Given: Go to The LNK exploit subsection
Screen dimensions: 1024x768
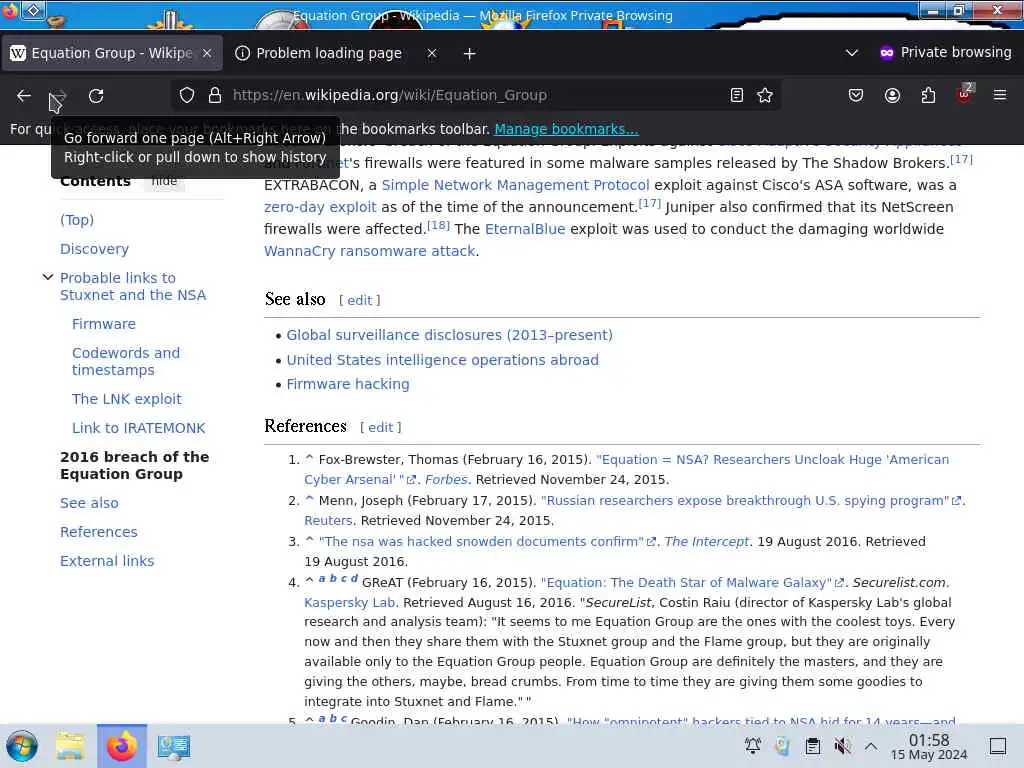Looking at the screenshot, I should click(x=127, y=399).
